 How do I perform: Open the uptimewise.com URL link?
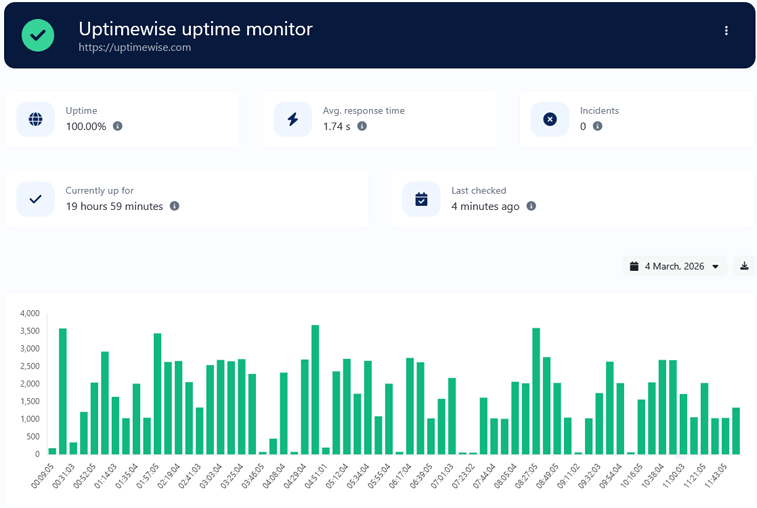pyautogui.click(x=134, y=47)
